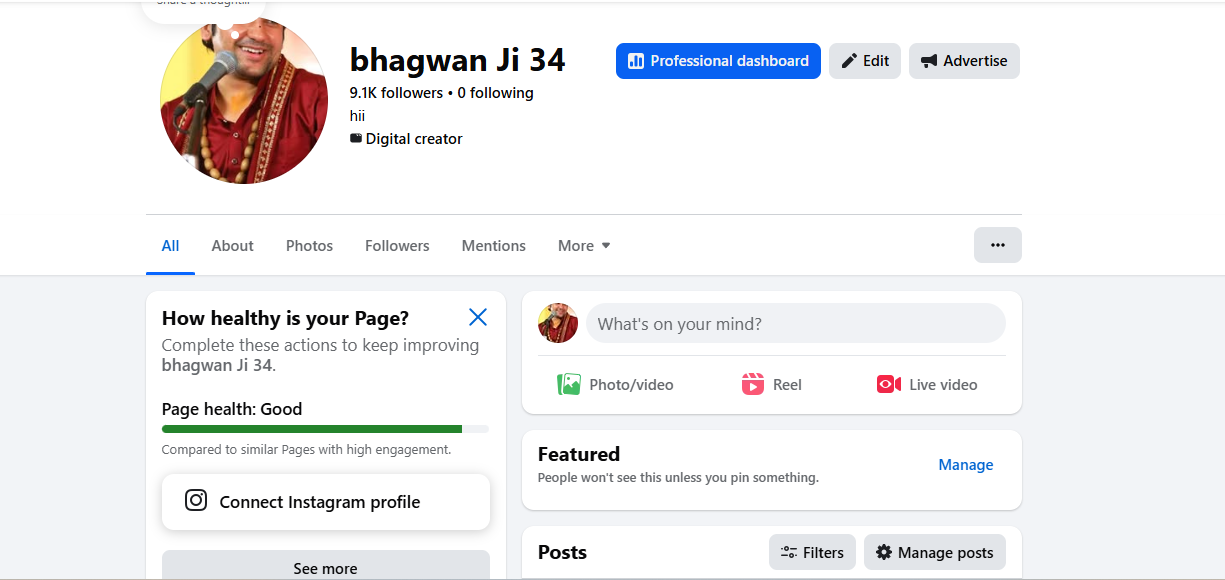
Task: Open the three-dots page options menu
Action: [997, 245]
